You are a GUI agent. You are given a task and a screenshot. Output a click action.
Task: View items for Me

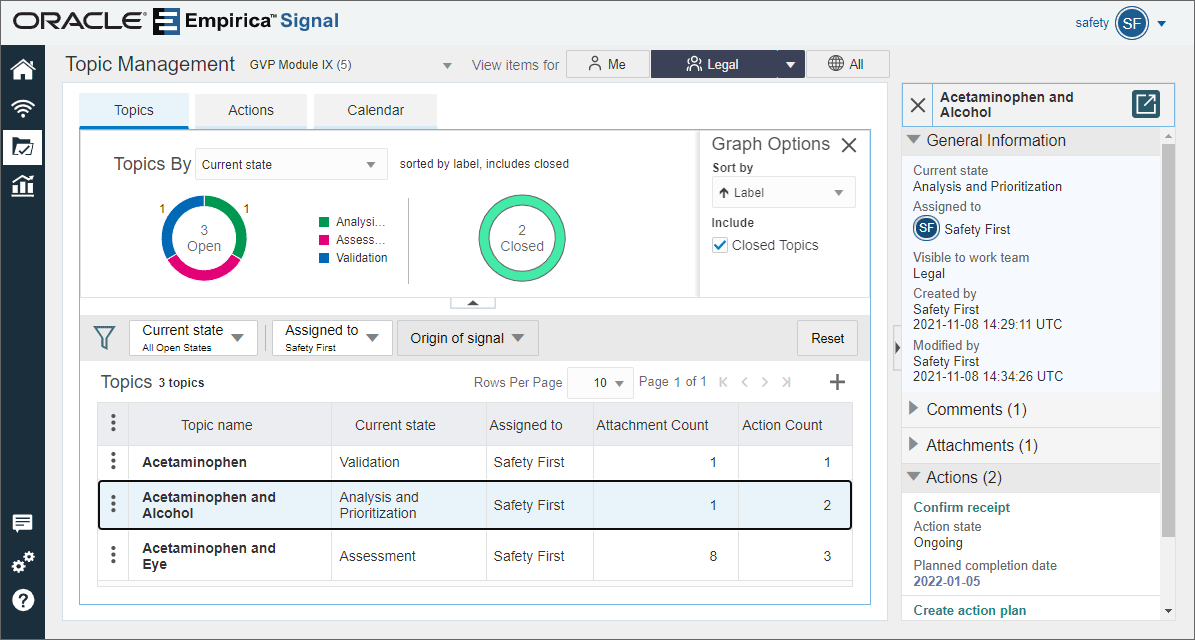click(x=607, y=65)
